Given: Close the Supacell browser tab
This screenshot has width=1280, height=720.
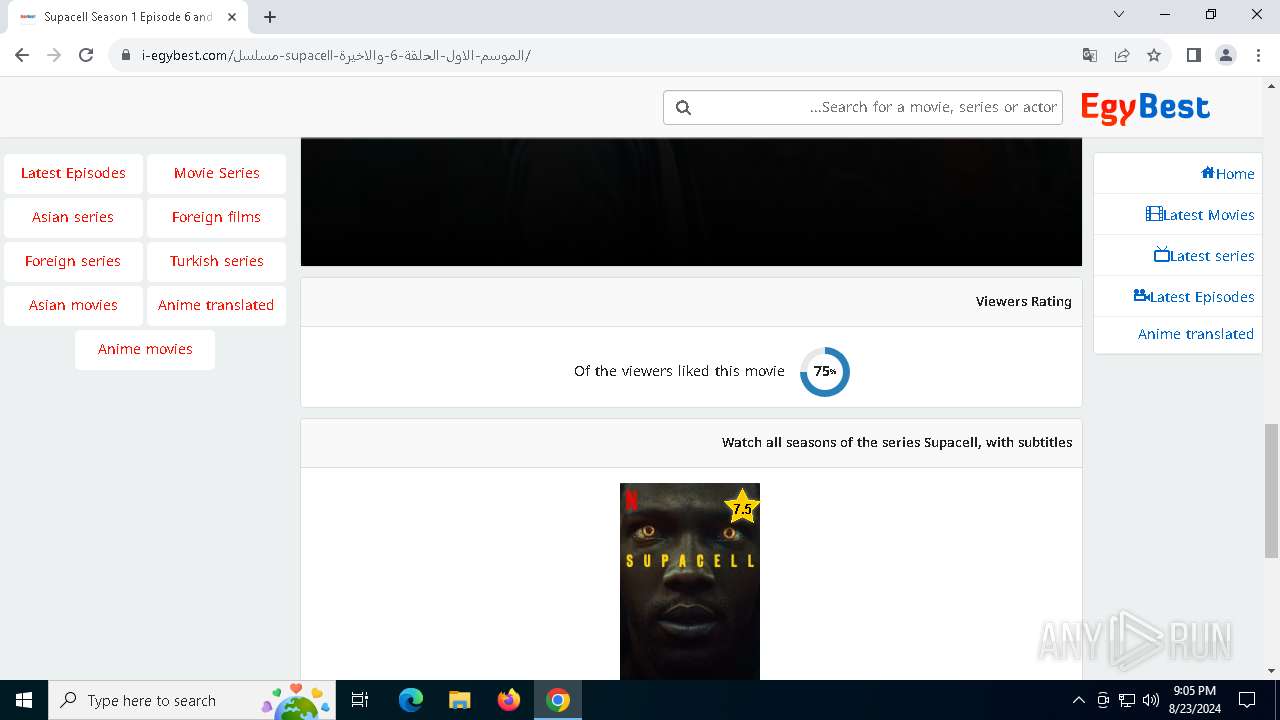Looking at the screenshot, I should tap(232, 17).
